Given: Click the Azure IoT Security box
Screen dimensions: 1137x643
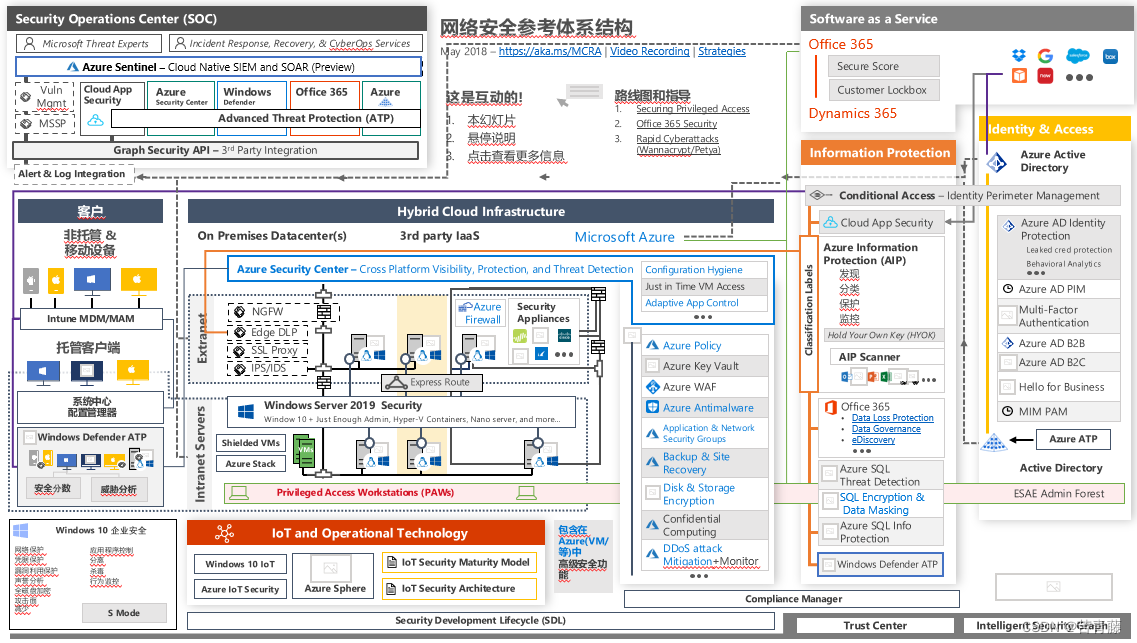Looking at the screenshot, I should point(240,589).
